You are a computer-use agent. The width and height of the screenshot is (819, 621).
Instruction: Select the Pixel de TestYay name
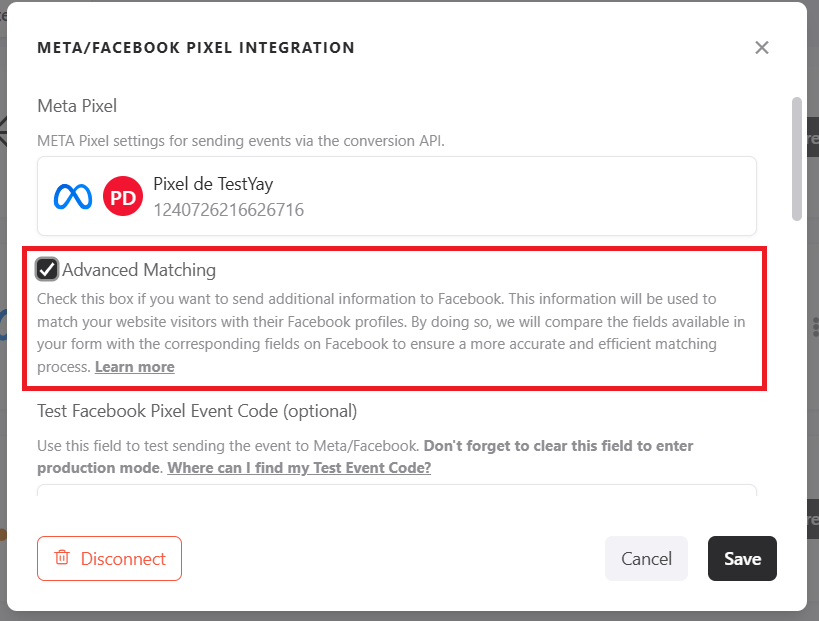coord(213,184)
